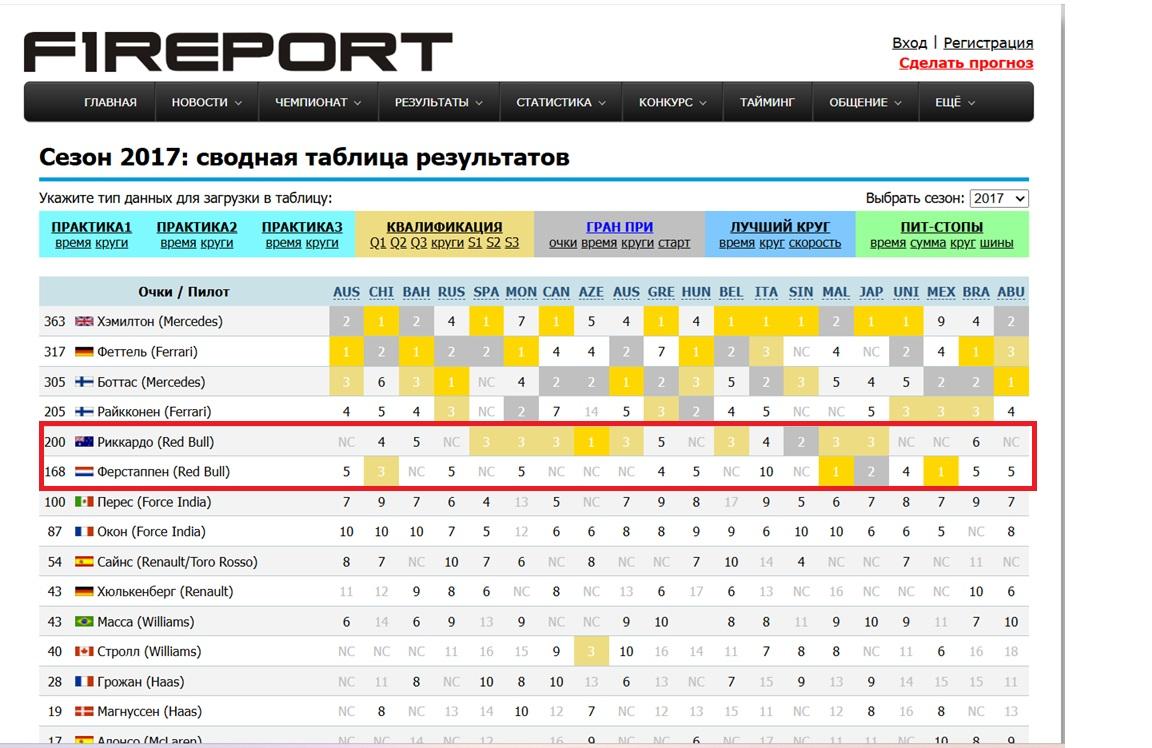Expand the КОНКУРС navigation menu

click(672, 102)
